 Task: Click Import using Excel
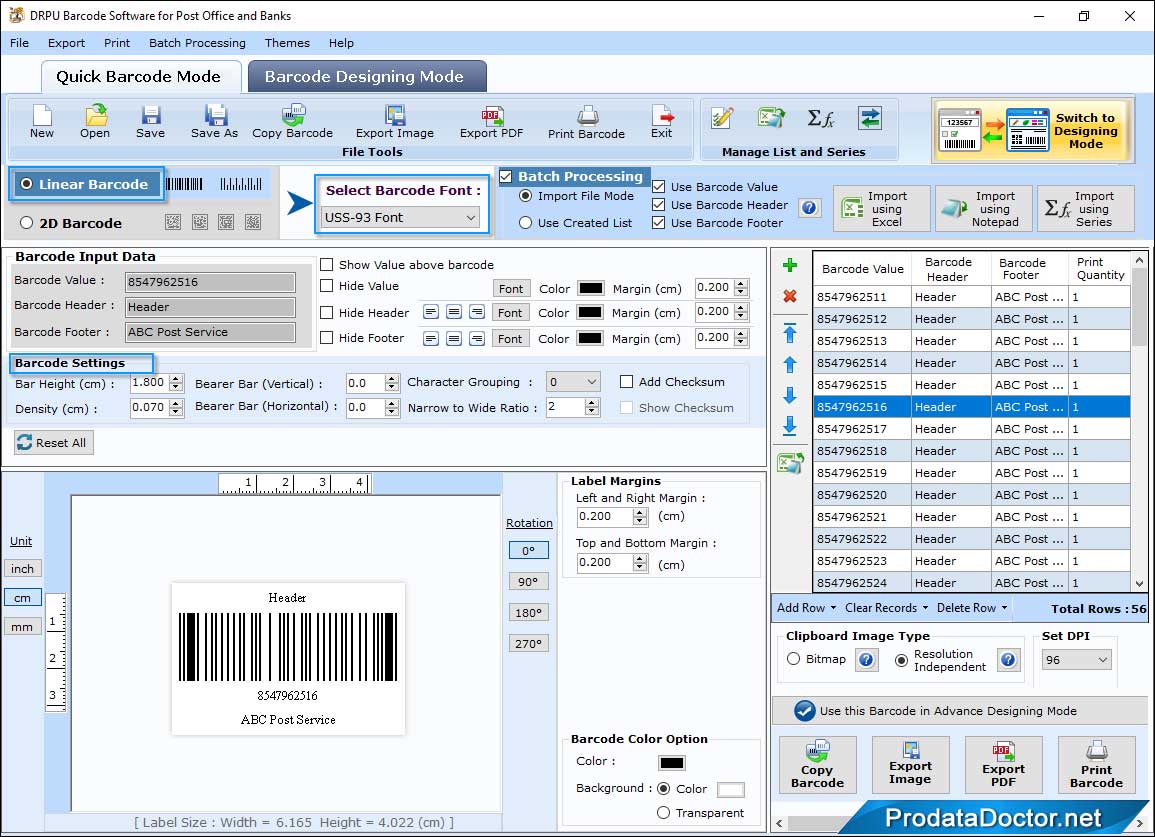coord(882,209)
